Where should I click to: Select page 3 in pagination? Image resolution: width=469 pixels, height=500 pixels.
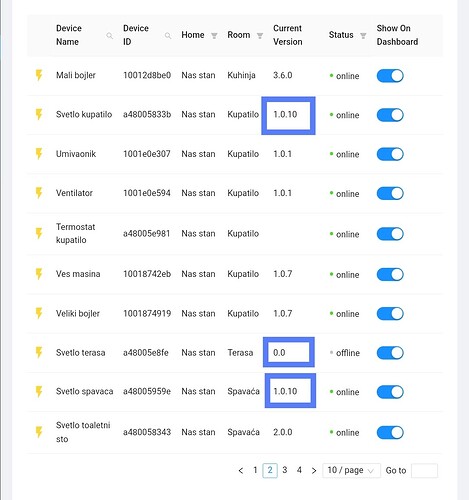(285, 470)
